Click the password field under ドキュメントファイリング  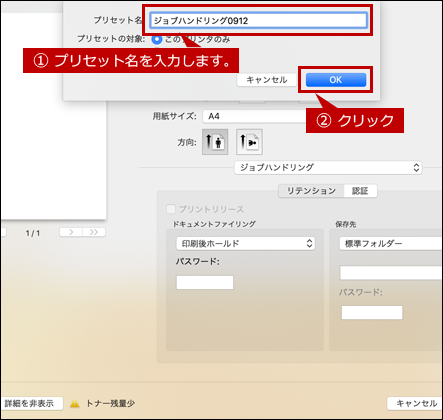coord(205,282)
